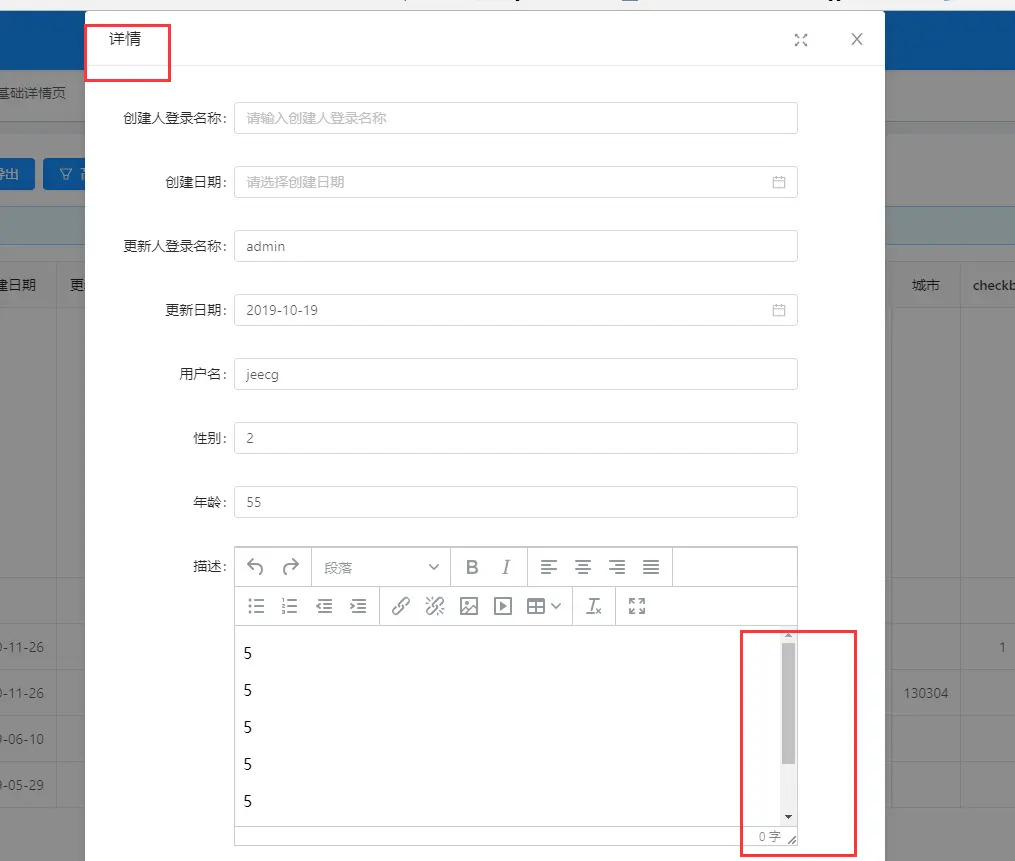Justify text in the editor
The height and width of the screenshot is (861, 1015).
click(x=651, y=567)
